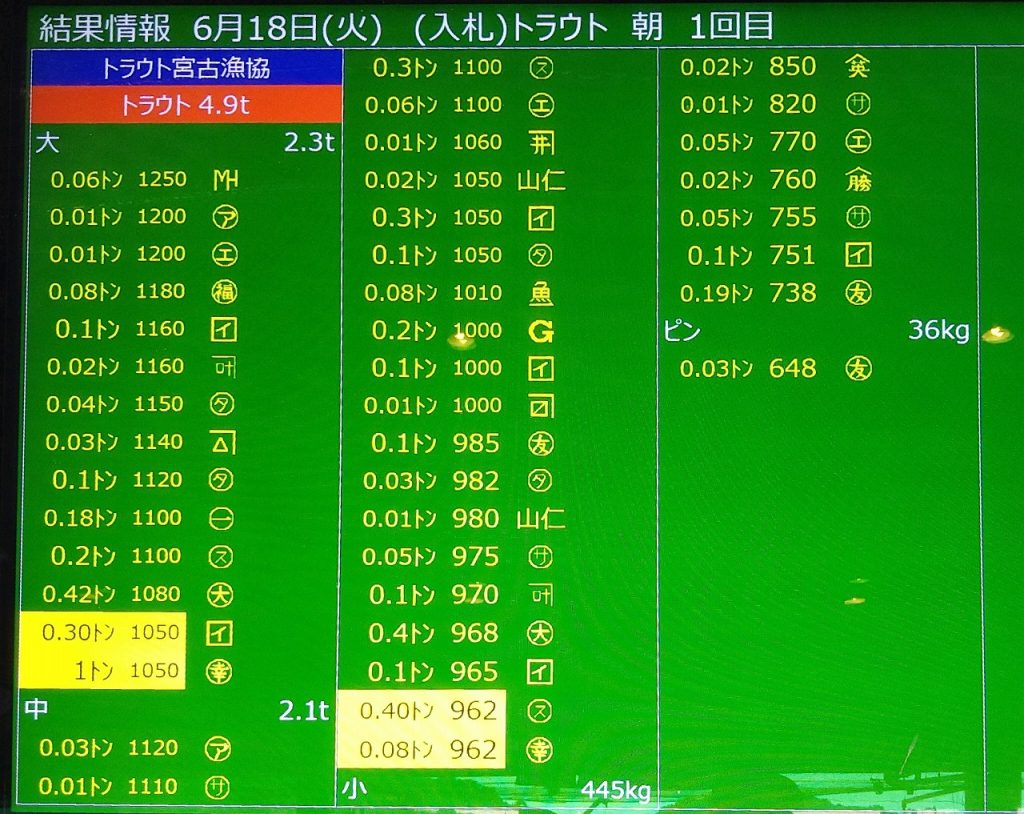The width and height of the screenshot is (1024, 814).
Task: Click the red トラウト 4.9t banner
Action: tap(185, 105)
